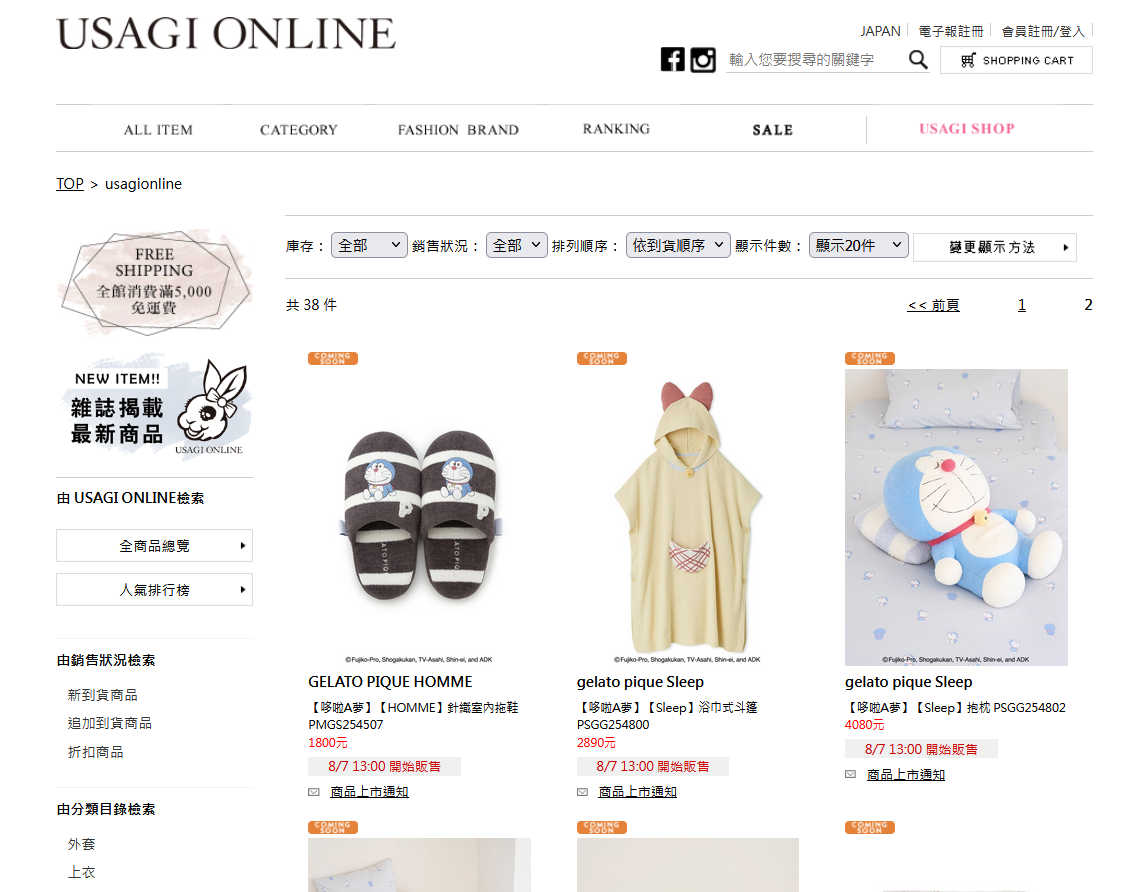1135x892 pixels.
Task: Open the Doraemon slippers product thumbnail
Action: point(419,517)
